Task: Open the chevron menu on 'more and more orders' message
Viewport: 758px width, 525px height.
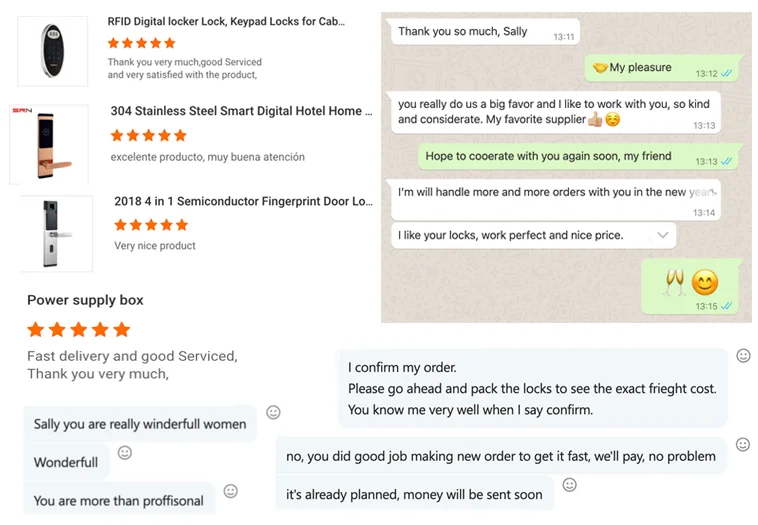Action: click(x=711, y=191)
